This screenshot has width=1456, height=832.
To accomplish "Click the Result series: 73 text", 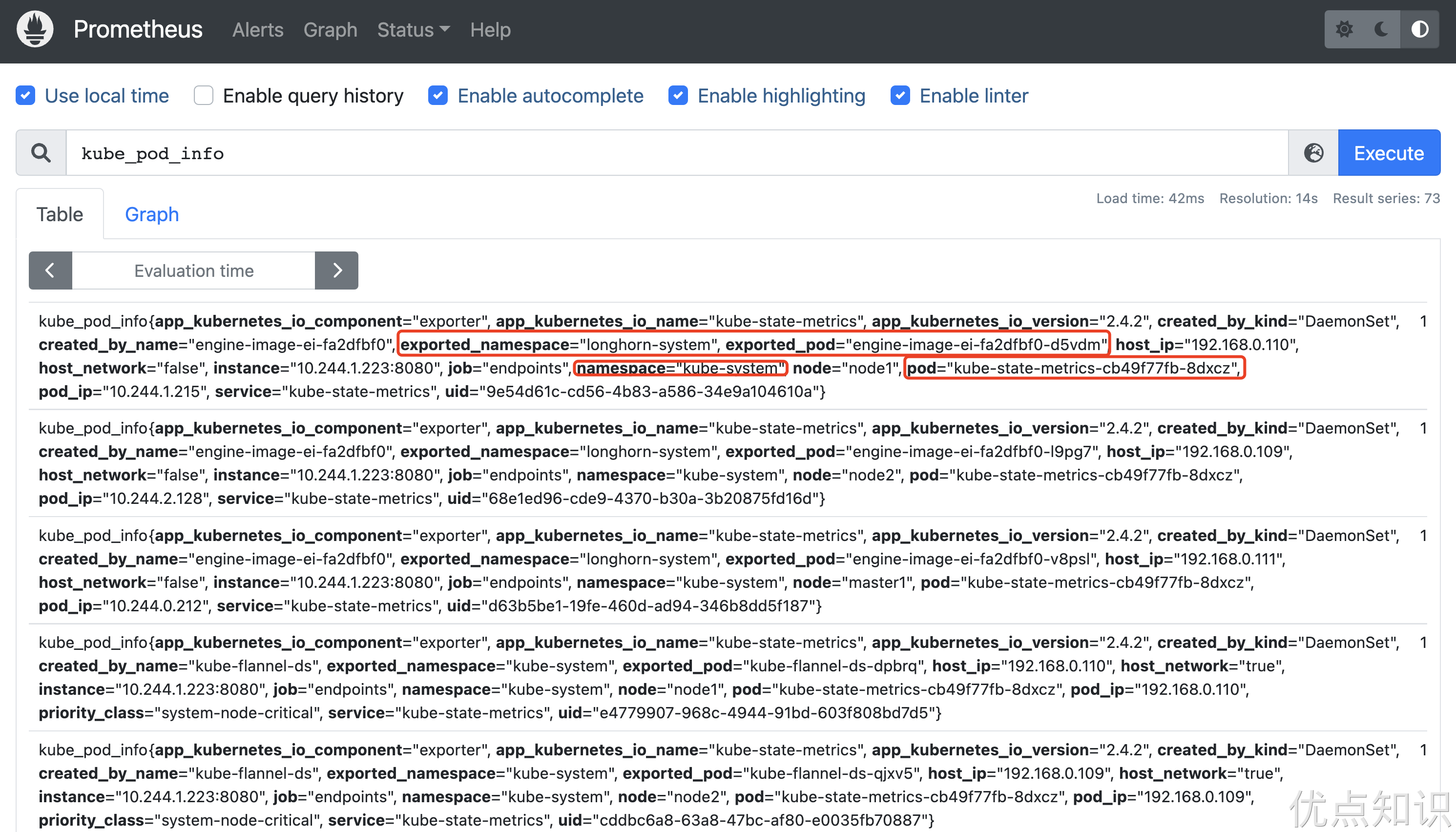I will 1386,198.
